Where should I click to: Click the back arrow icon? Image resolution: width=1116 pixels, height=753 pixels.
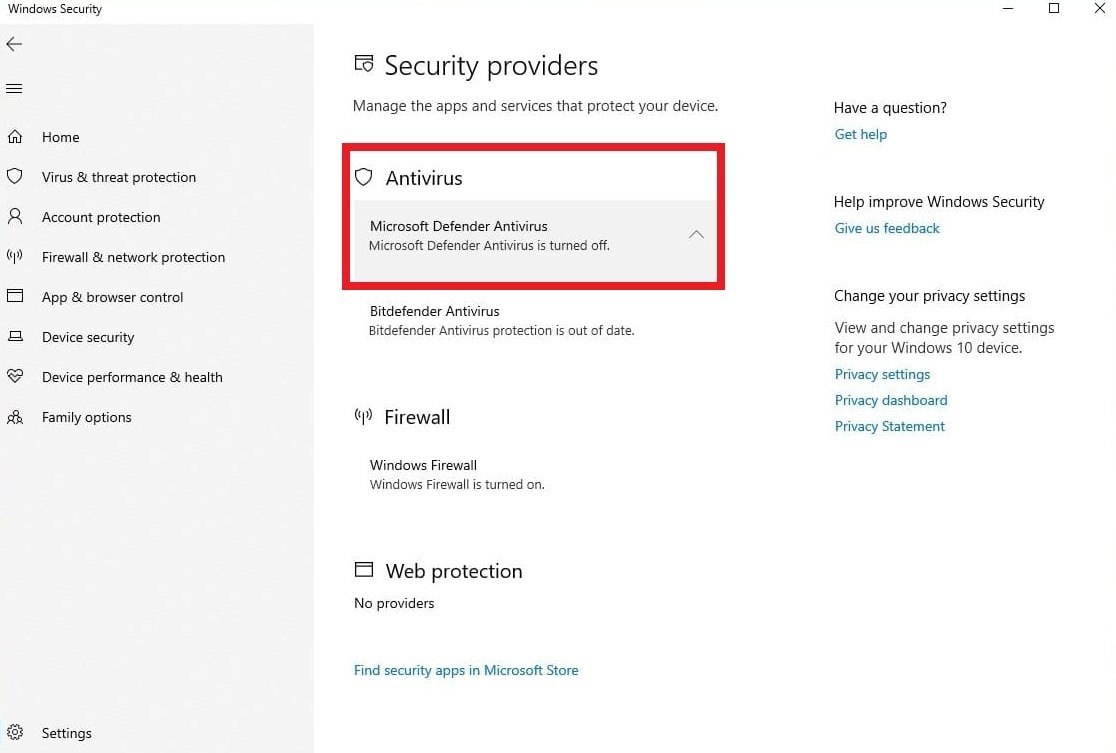14,44
